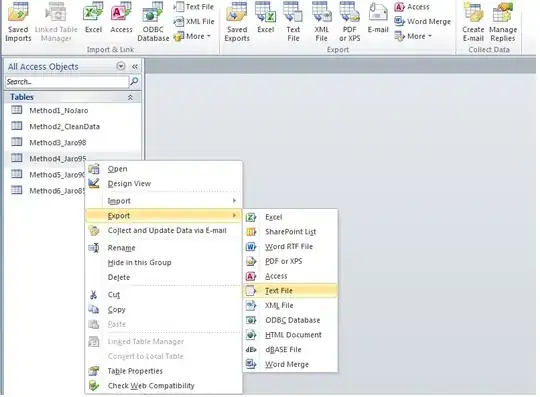Choose PDF or XPS in export submenu

(x=290, y=261)
